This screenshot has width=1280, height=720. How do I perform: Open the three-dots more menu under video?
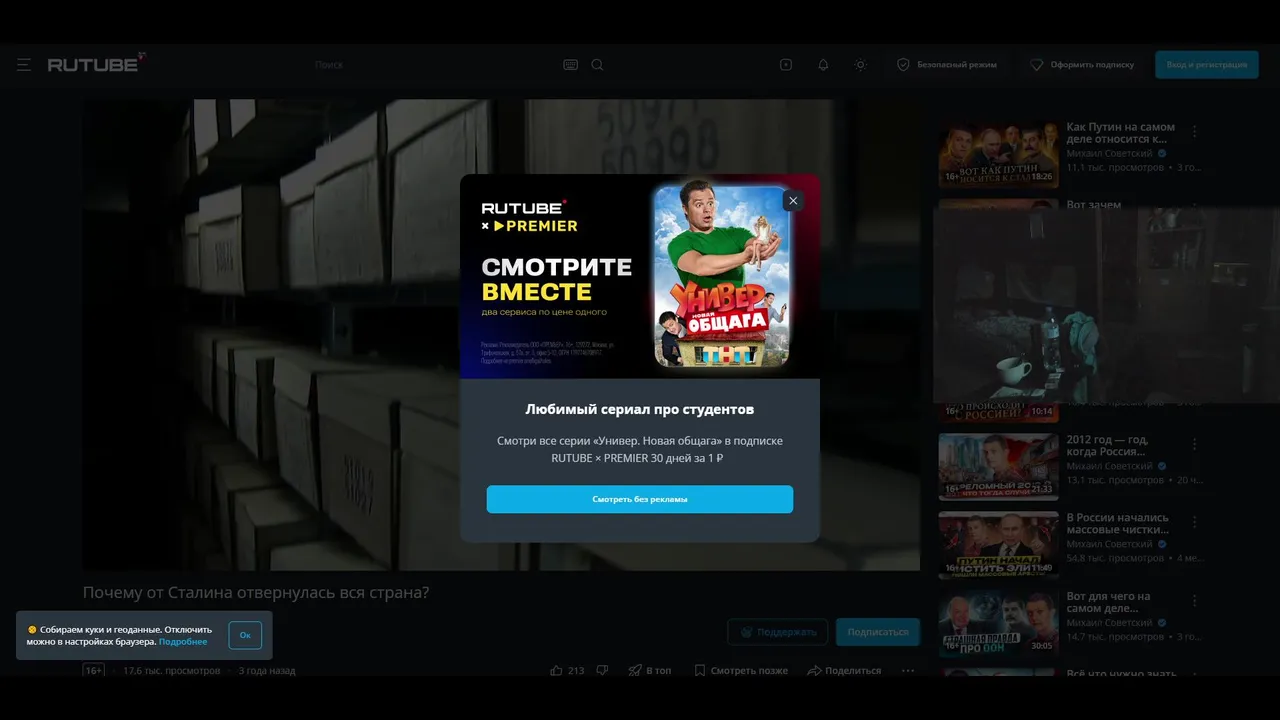pyautogui.click(x=908, y=671)
